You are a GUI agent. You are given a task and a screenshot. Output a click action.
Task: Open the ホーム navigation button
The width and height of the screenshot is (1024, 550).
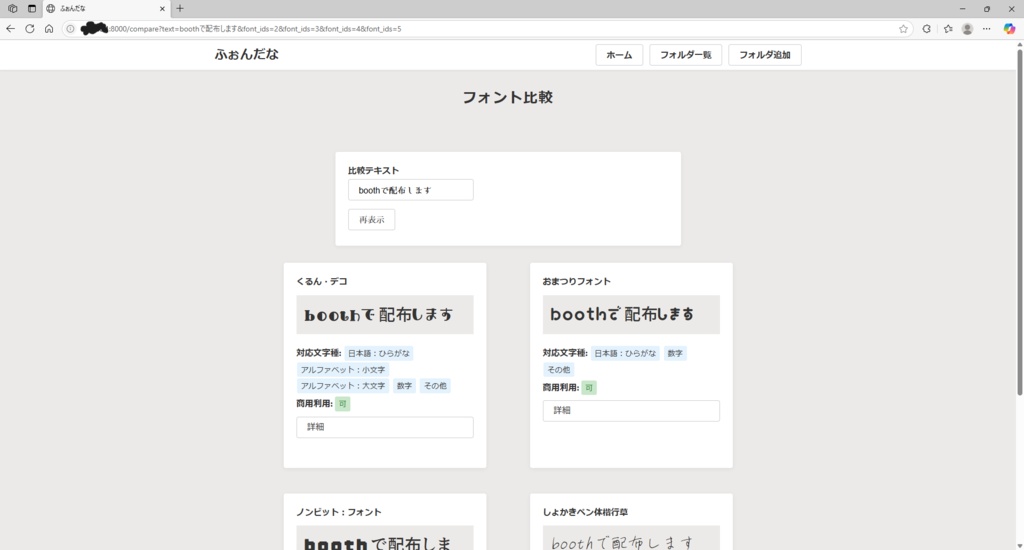pyautogui.click(x=619, y=55)
